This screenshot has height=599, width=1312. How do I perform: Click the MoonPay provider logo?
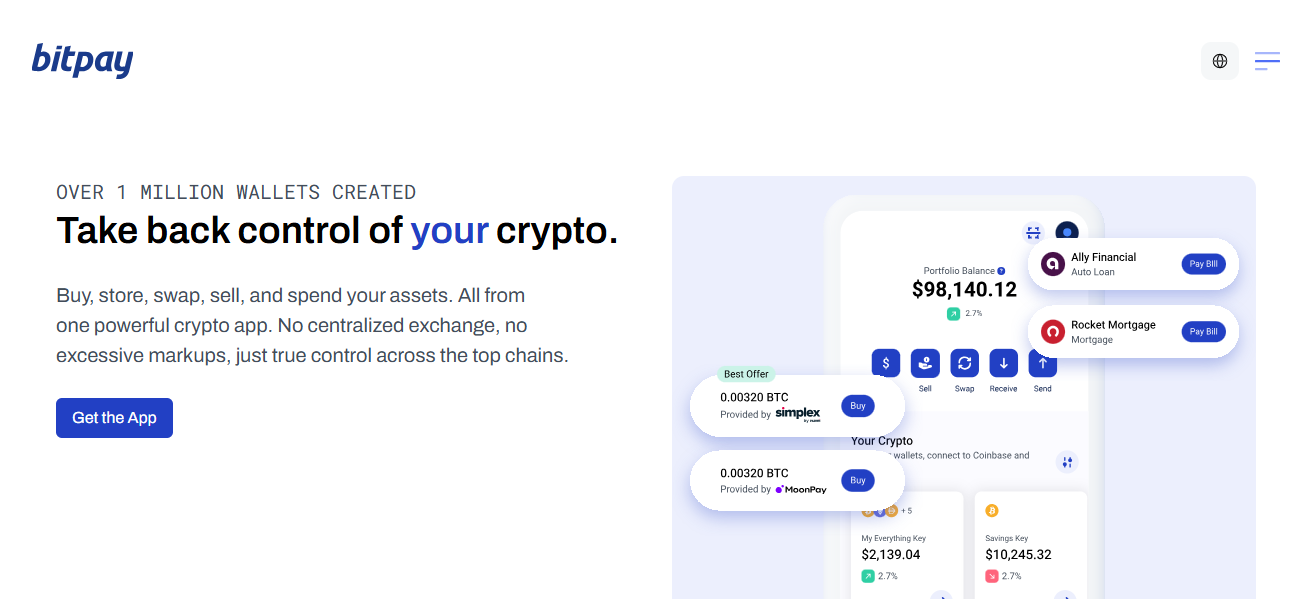[802, 489]
